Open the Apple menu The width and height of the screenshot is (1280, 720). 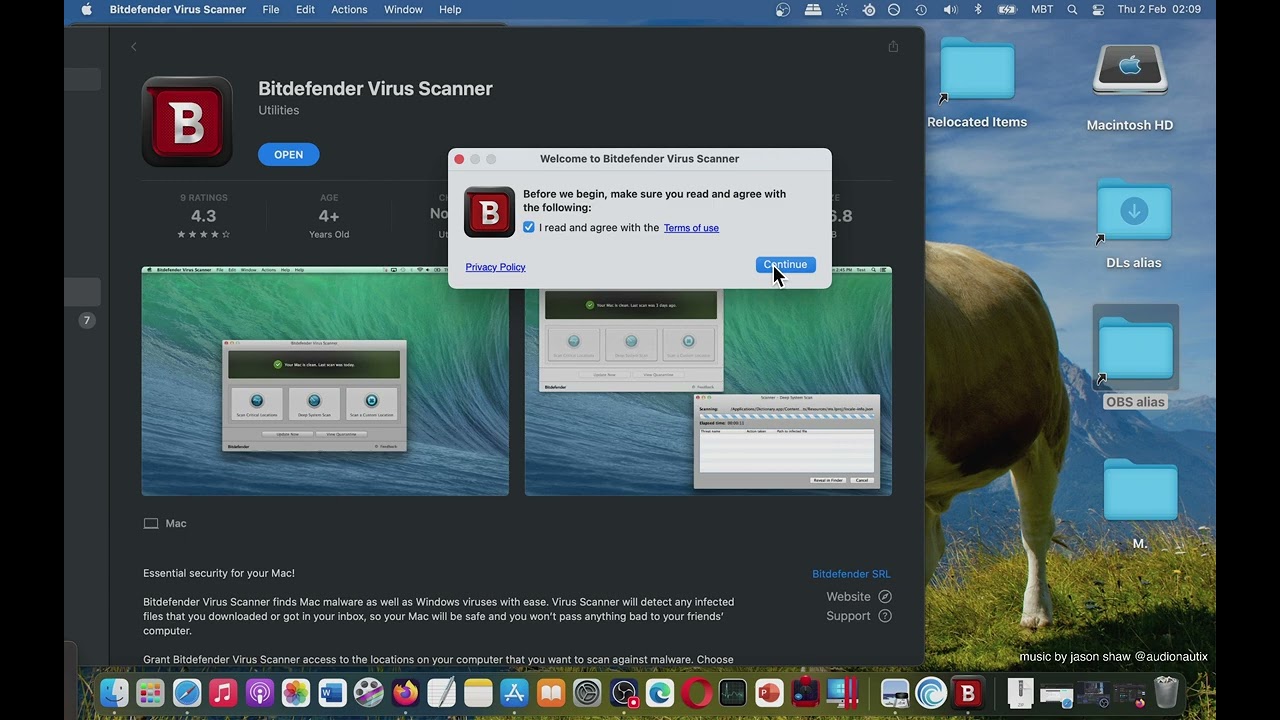click(x=86, y=10)
